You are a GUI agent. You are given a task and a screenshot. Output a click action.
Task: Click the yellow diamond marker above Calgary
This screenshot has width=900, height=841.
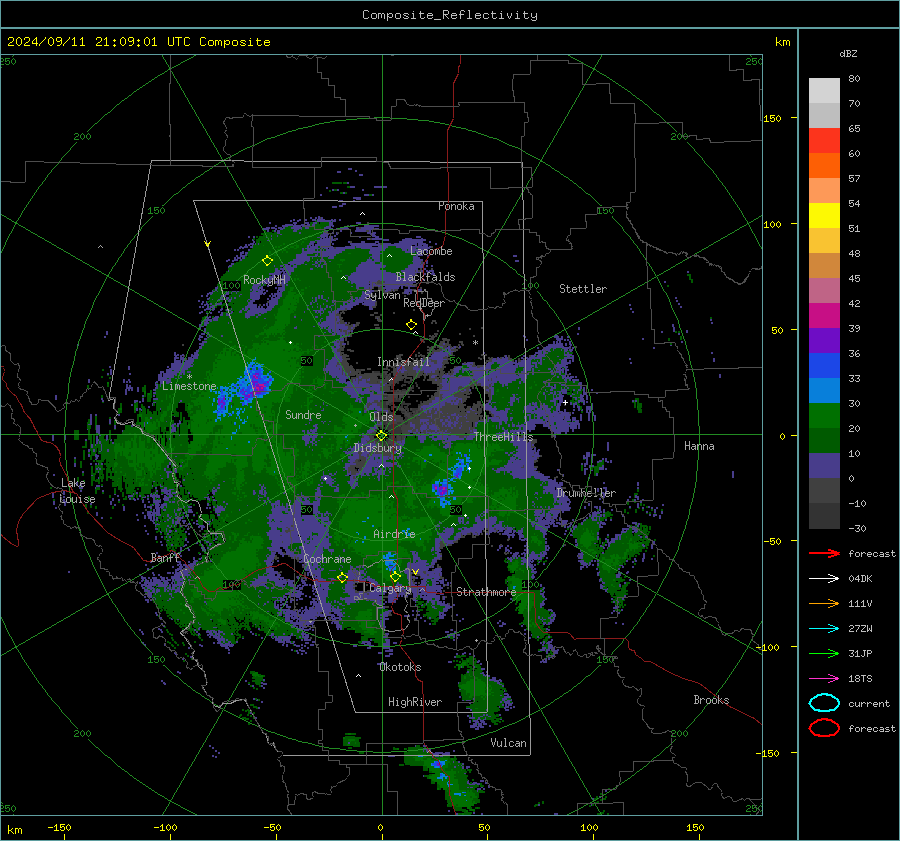tap(395, 576)
